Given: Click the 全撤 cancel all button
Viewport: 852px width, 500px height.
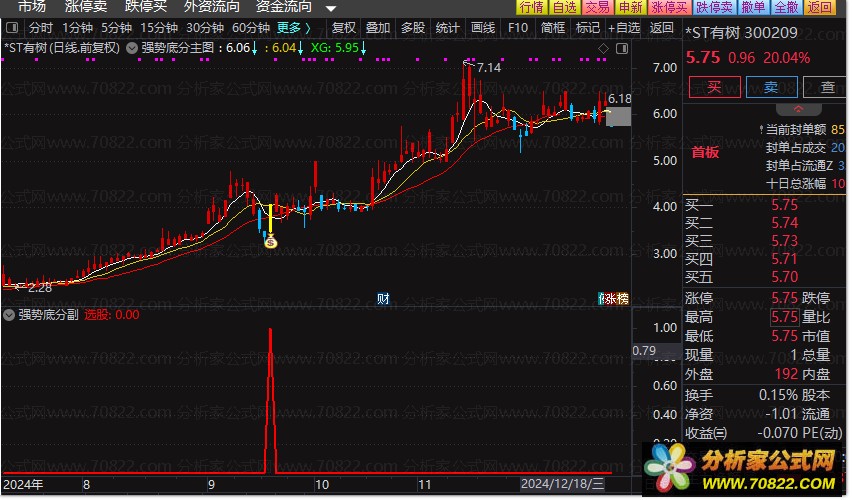Looking at the screenshot, I should 786,7.
